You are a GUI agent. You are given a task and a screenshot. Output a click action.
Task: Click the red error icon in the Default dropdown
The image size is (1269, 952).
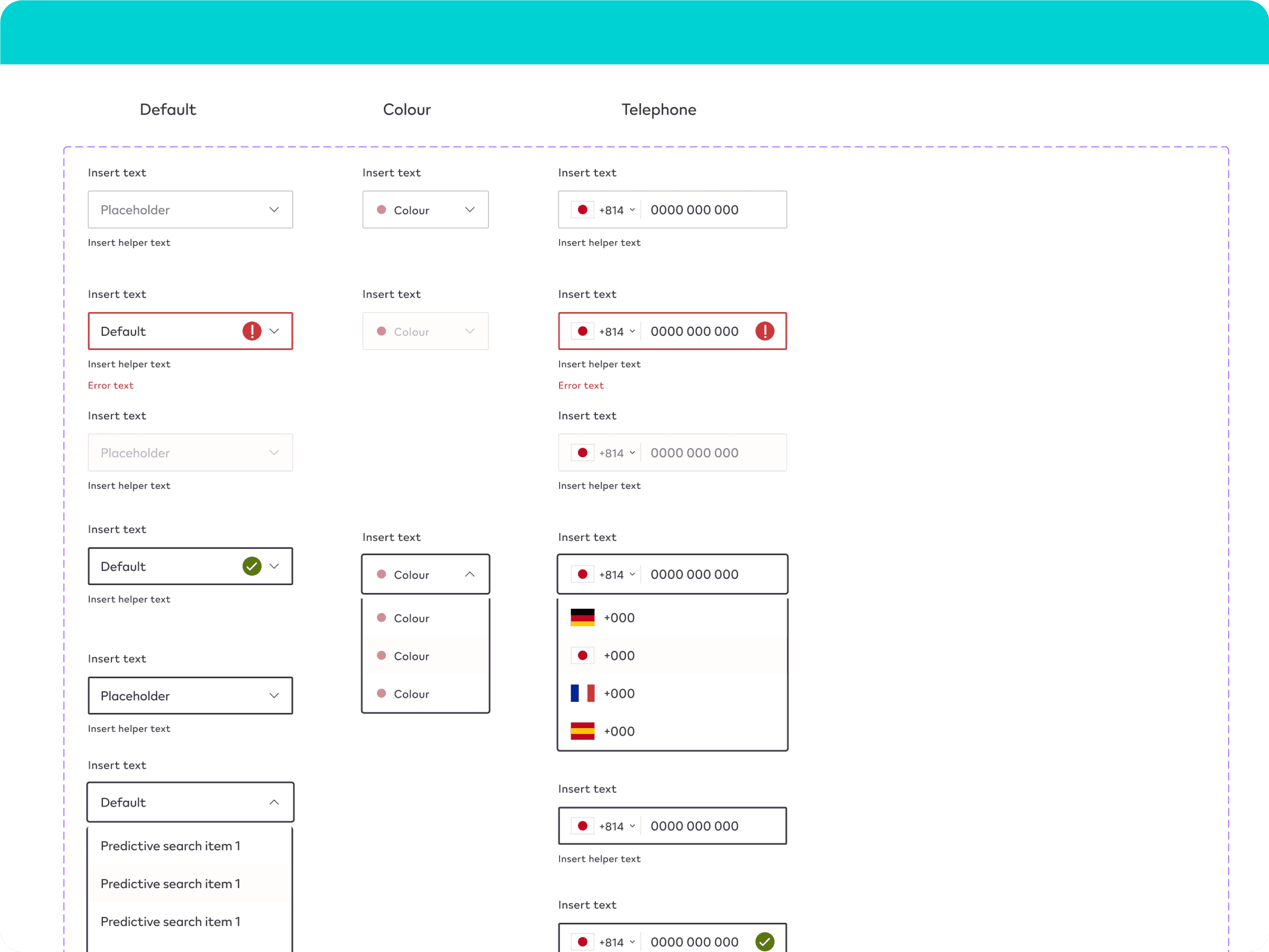(x=252, y=331)
